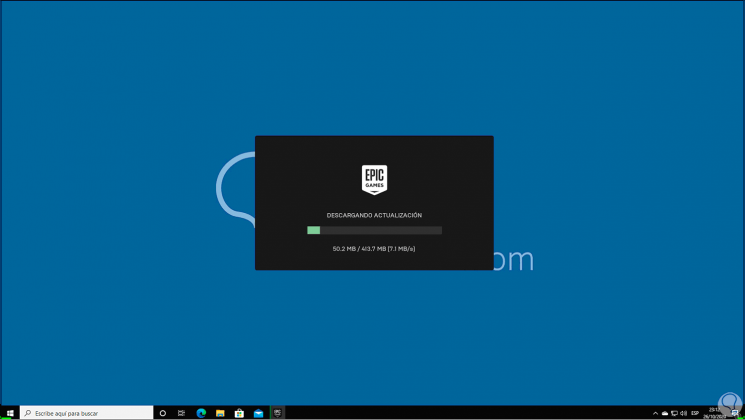Open the taskbar clock and date
This screenshot has height=420, width=745.
point(715,413)
